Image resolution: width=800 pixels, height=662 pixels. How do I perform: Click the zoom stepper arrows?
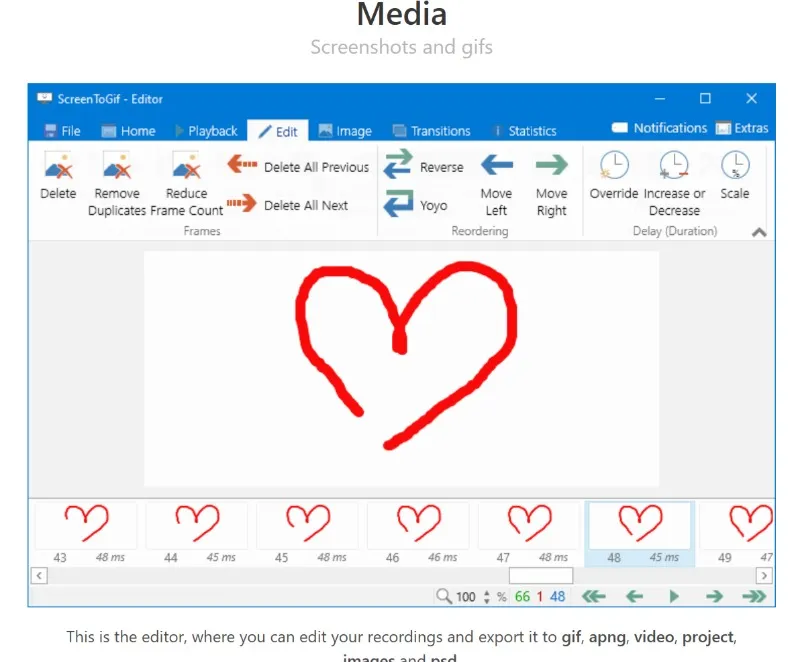pos(487,597)
